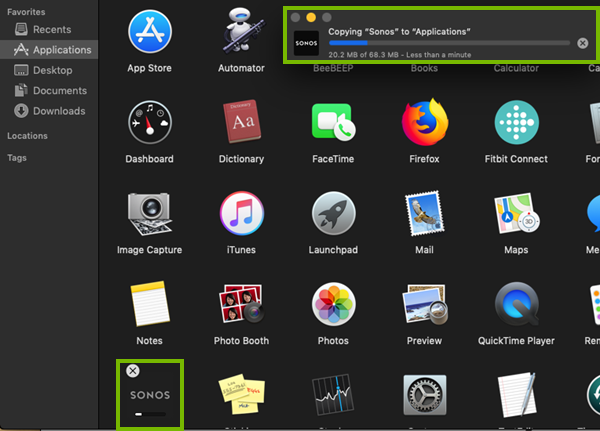Select the Image Capture app

(x=150, y=214)
